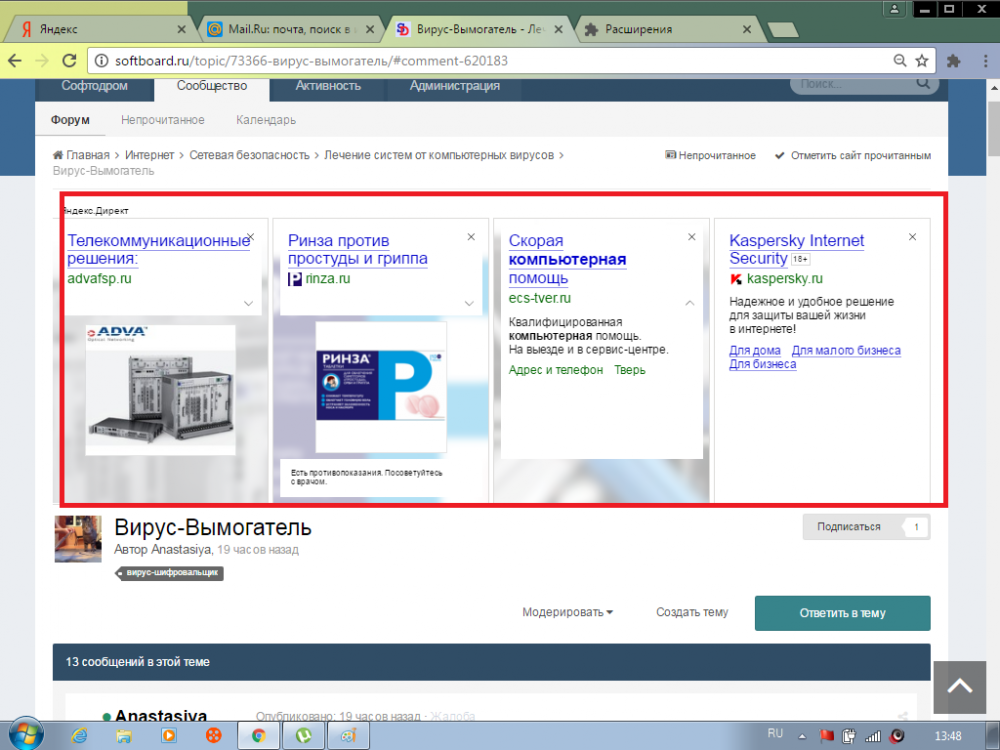Click the uTorrent taskbar icon
The height and width of the screenshot is (750, 1000).
point(301,735)
